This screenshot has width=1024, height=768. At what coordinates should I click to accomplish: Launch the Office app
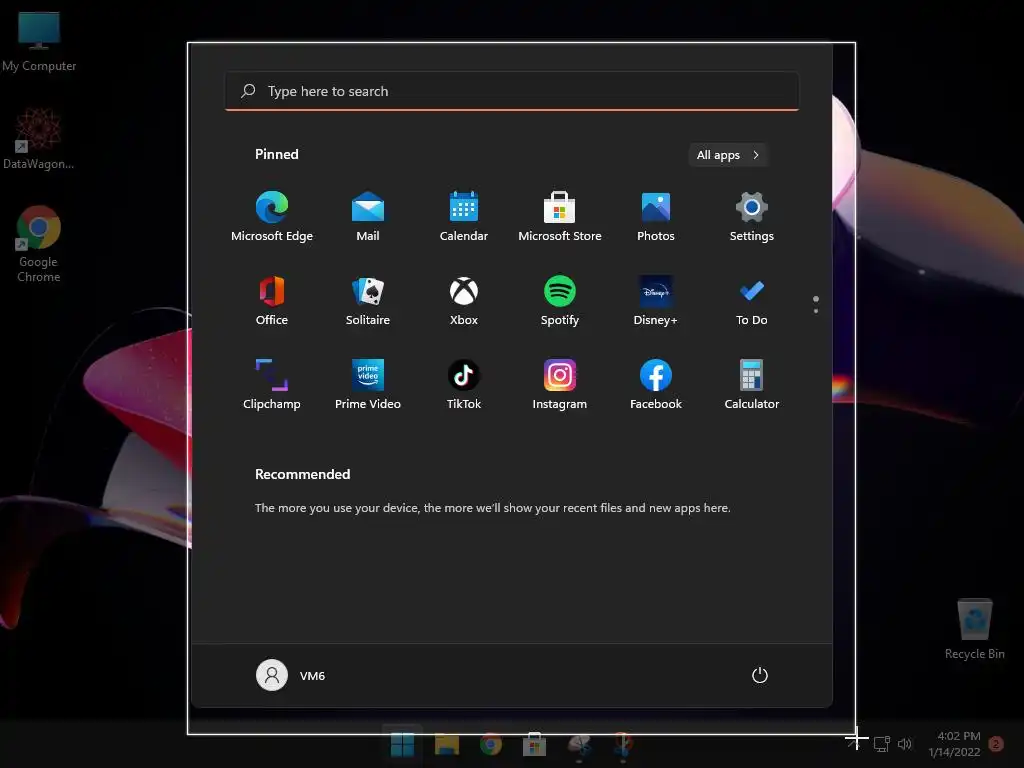[272, 300]
